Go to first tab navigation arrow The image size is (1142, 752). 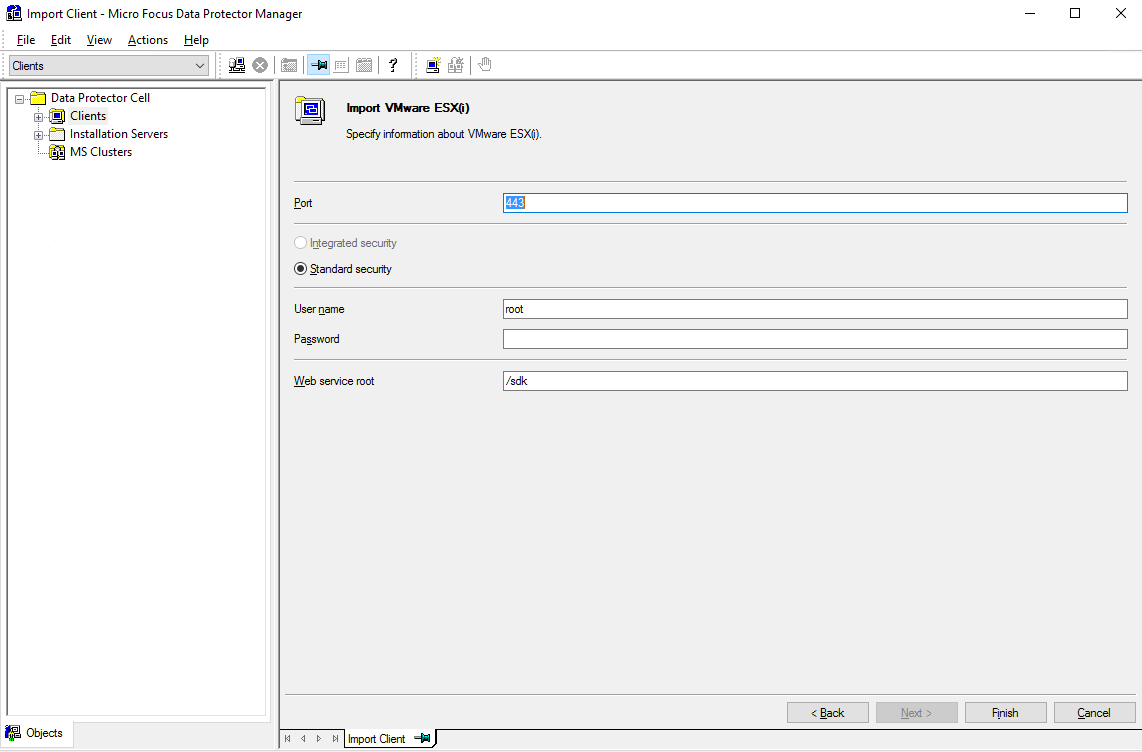pos(288,738)
